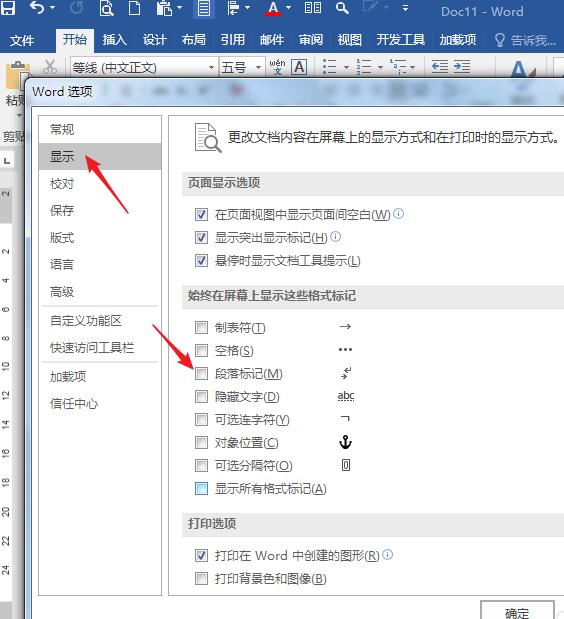Switch to the 审阅 ribbon tab
The width and height of the screenshot is (564, 619).
pyautogui.click(x=311, y=40)
